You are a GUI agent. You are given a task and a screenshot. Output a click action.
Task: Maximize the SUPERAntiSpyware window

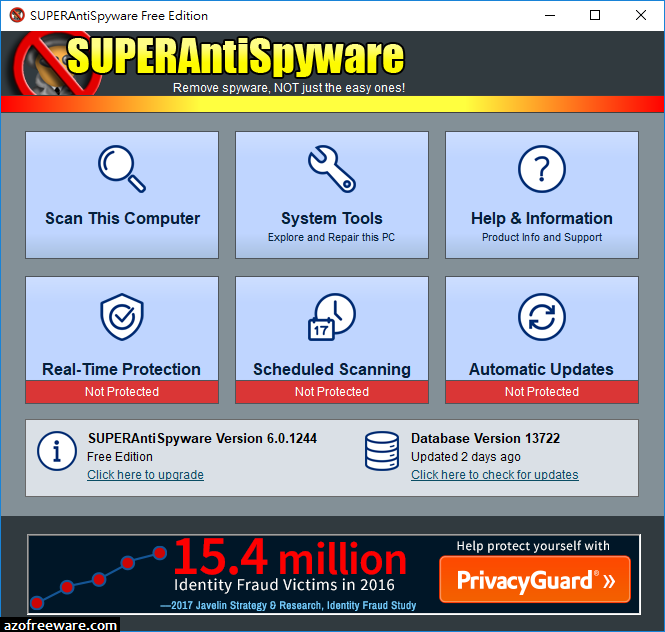click(595, 16)
